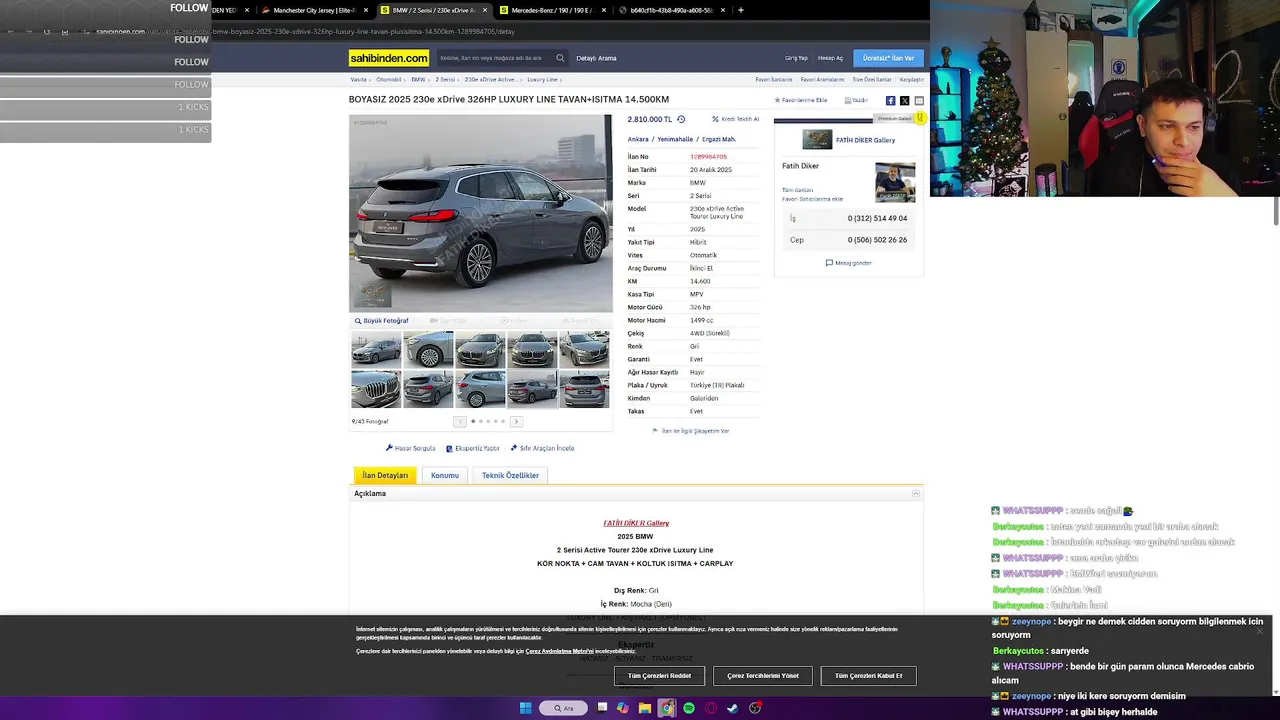Select last rear-view thumbnail in second row
Viewport: 1280px width, 720px height.
coord(584,389)
